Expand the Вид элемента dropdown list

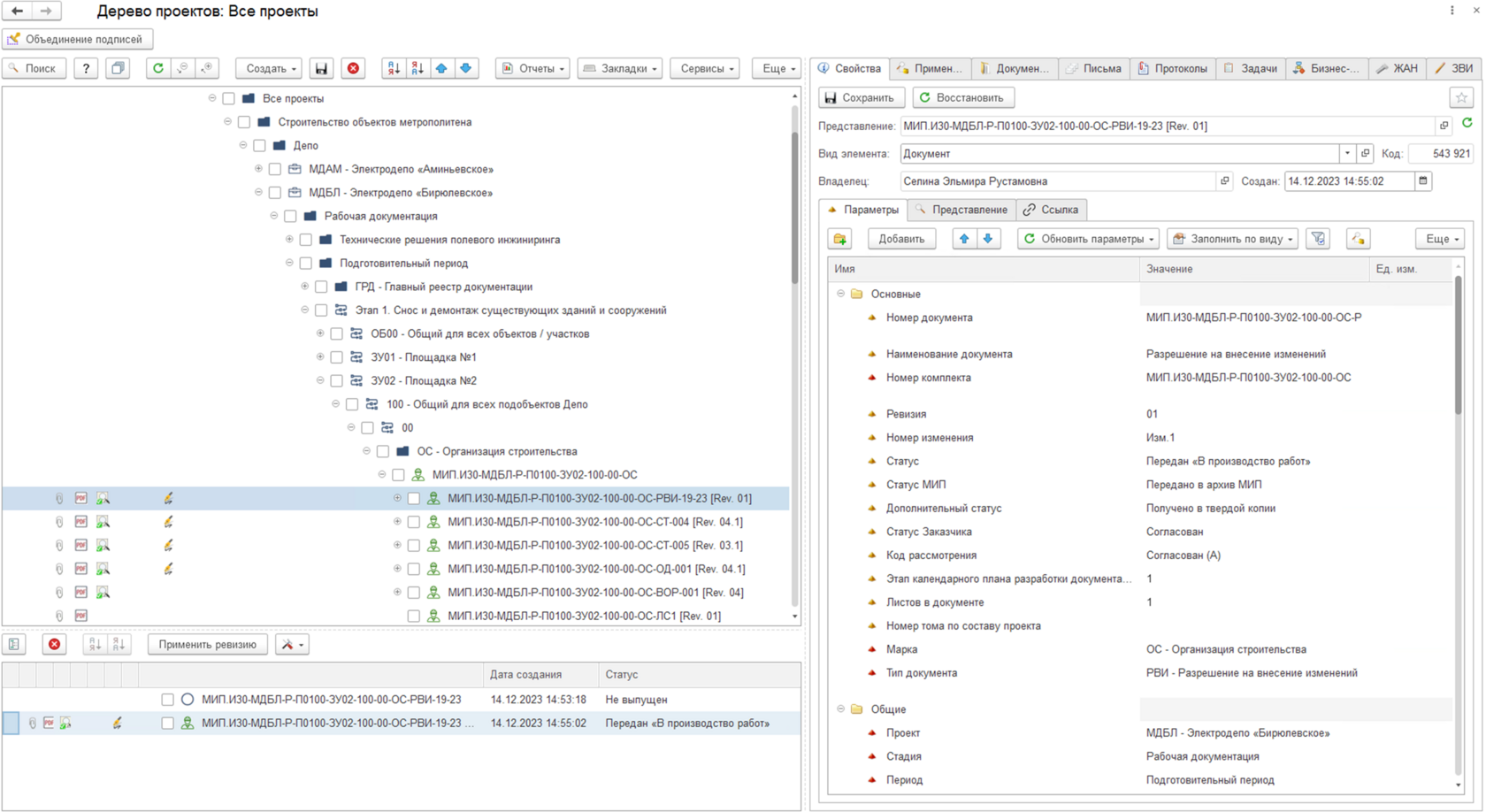coord(1347,154)
